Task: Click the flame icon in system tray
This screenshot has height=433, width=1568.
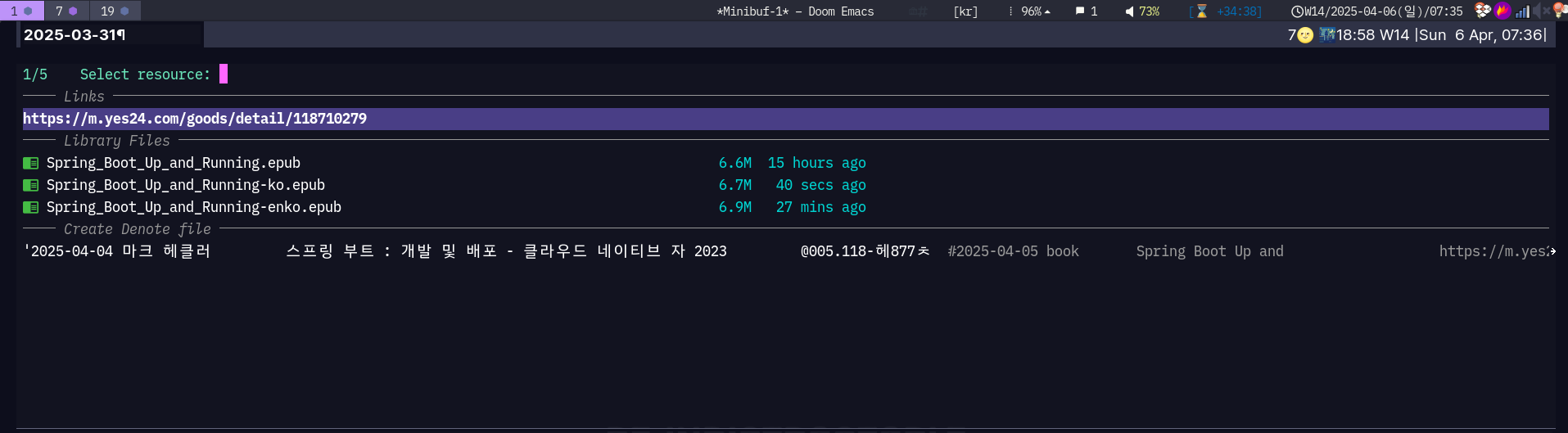Action: pos(1502,11)
